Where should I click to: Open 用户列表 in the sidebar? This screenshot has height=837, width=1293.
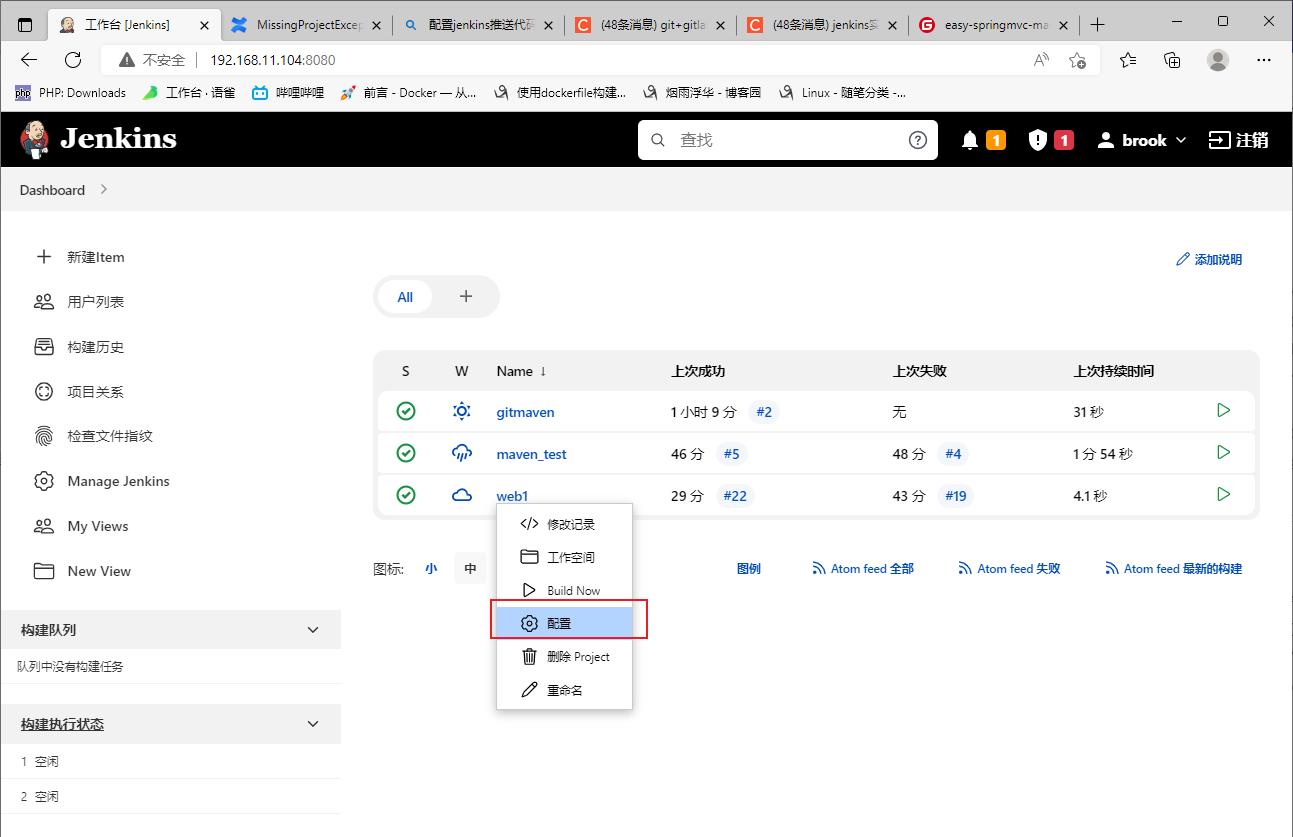point(80,302)
